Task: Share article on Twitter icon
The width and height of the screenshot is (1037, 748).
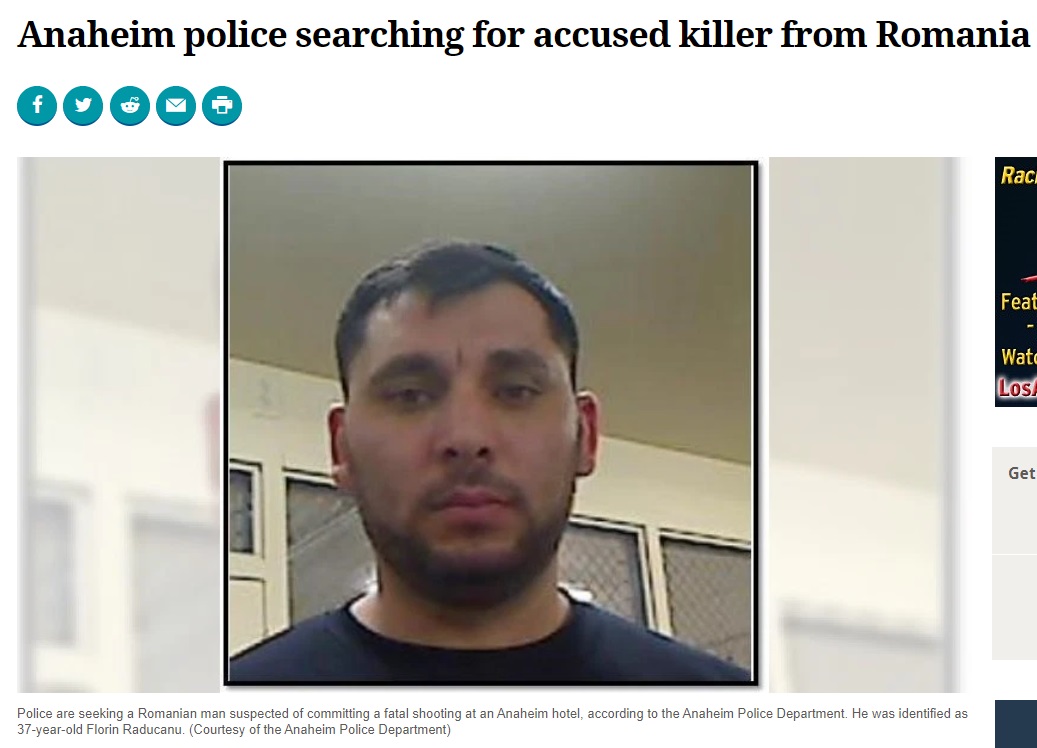Action: (83, 105)
